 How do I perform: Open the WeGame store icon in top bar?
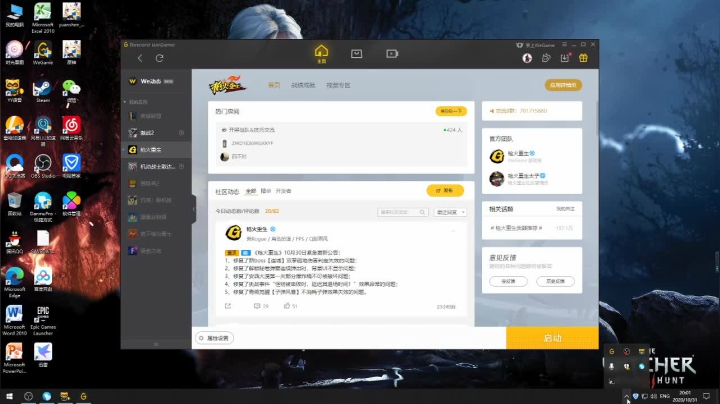point(356,54)
